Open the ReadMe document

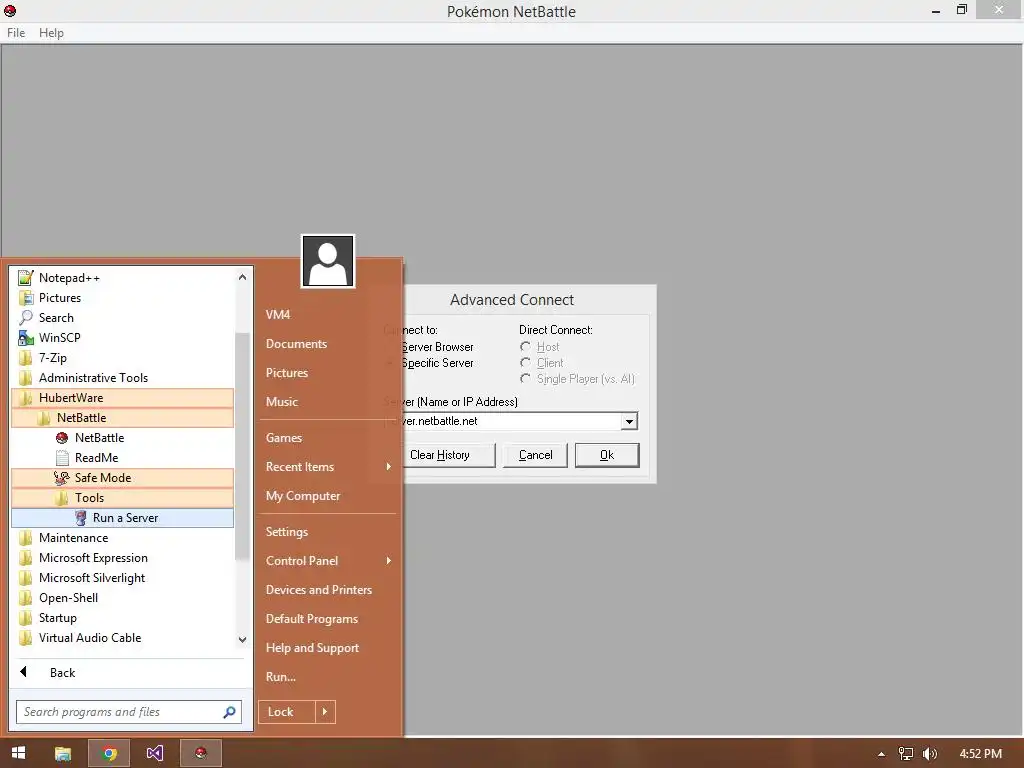click(122, 458)
